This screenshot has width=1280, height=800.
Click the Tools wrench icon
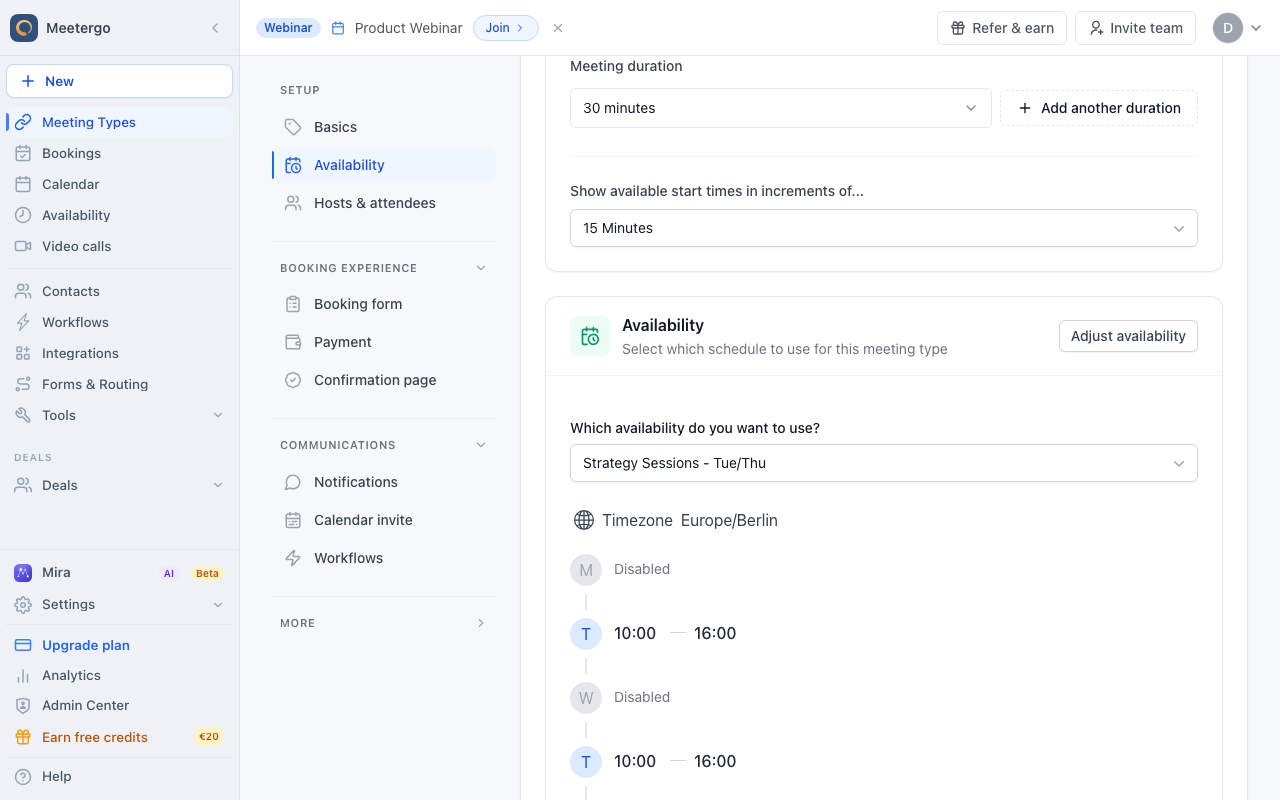tap(23, 415)
